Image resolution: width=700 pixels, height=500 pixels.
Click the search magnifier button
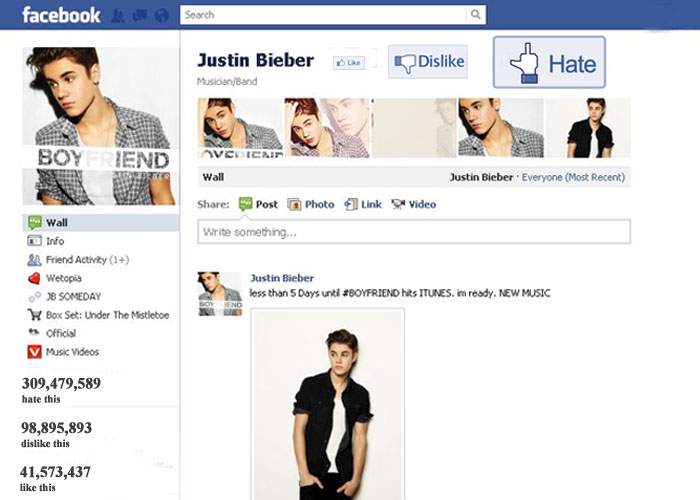click(476, 15)
